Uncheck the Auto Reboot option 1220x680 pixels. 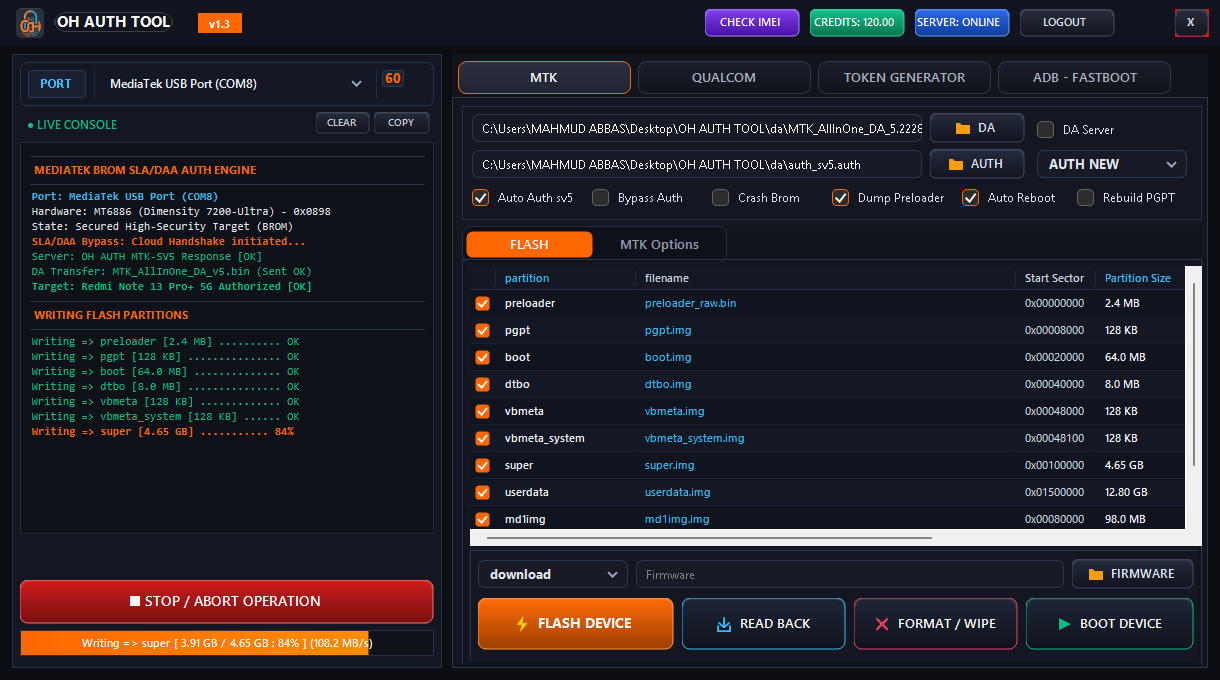(970, 197)
